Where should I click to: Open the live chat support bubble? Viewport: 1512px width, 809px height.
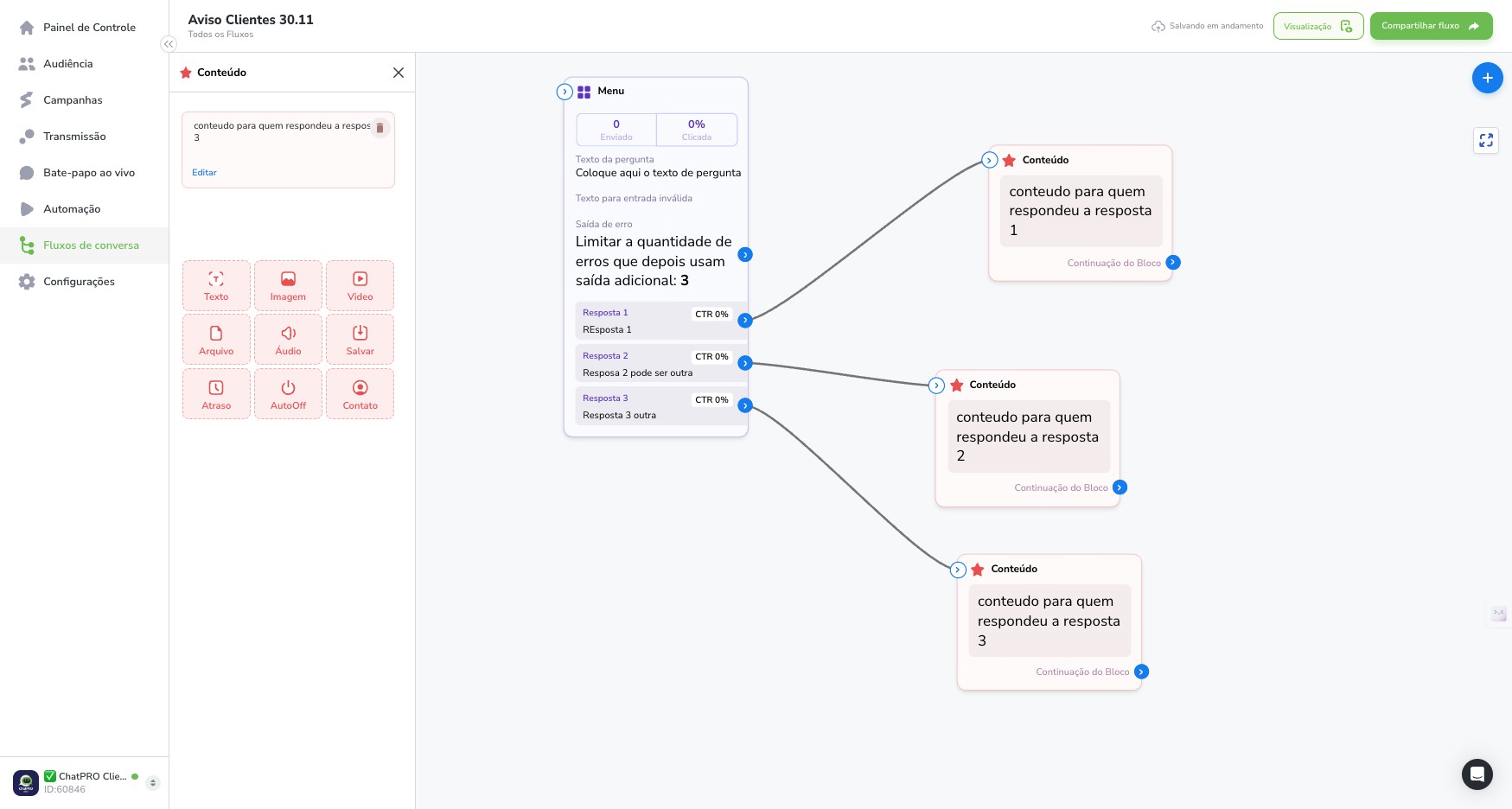pyautogui.click(x=1477, y=774)
